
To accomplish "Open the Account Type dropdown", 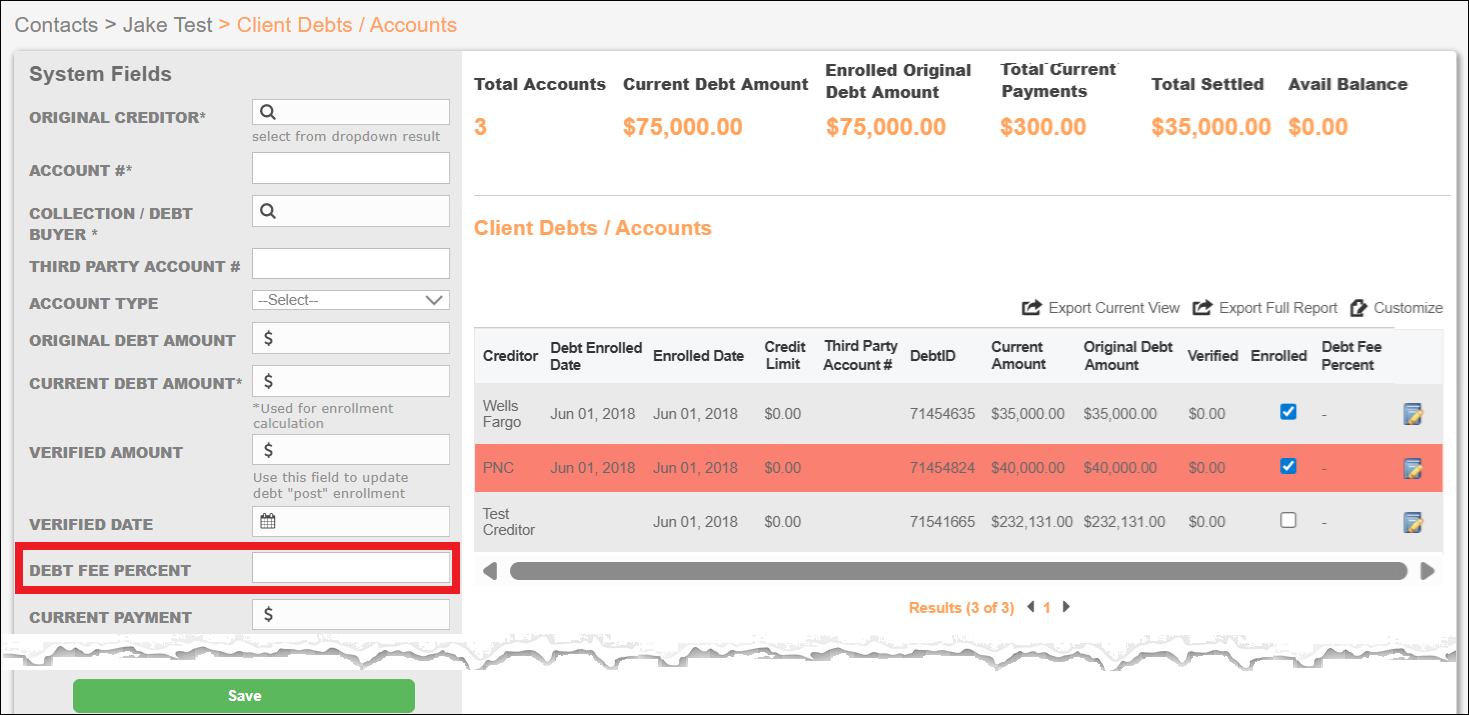I will (x=351, y=300).
